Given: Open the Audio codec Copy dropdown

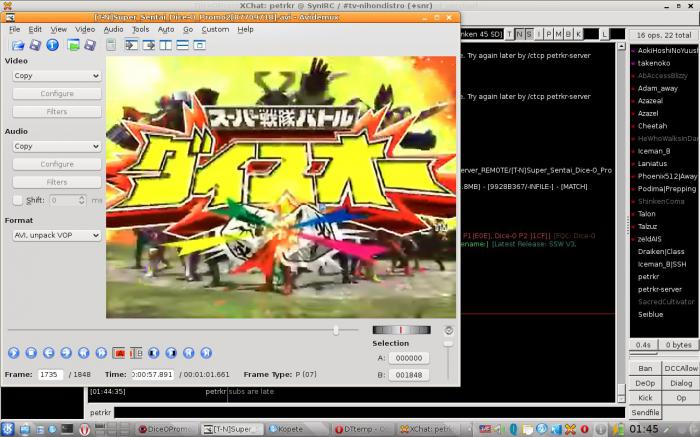Looking at the screenshot, I should [x=57, y=146].
